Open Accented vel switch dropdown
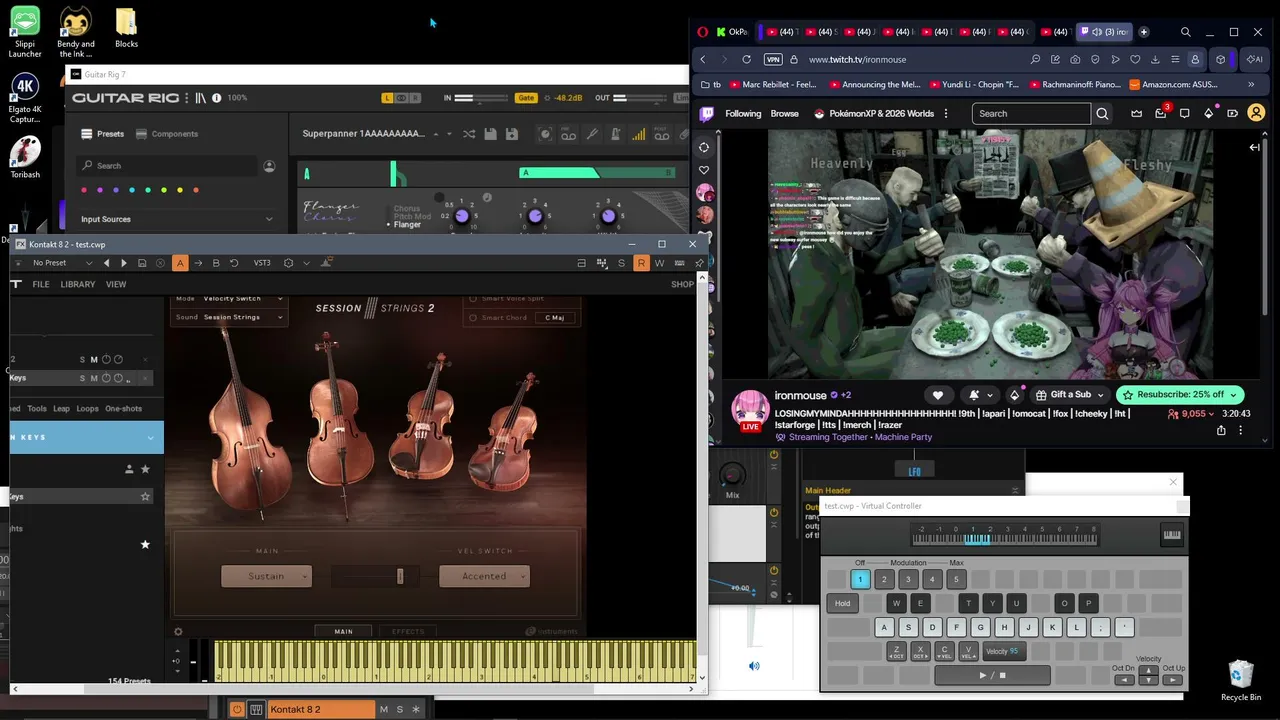The image size is (1280, 720). pos(484,576)
